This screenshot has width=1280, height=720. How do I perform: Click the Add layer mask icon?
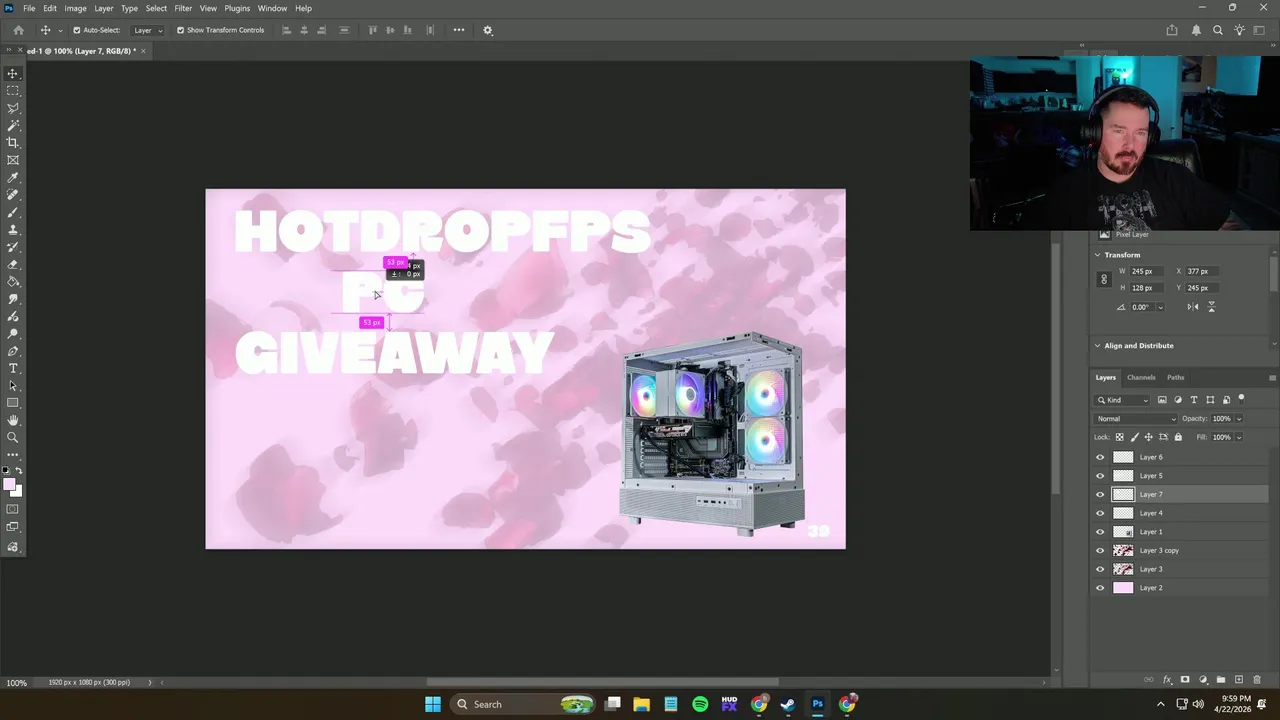click(x=1185, y=680)
